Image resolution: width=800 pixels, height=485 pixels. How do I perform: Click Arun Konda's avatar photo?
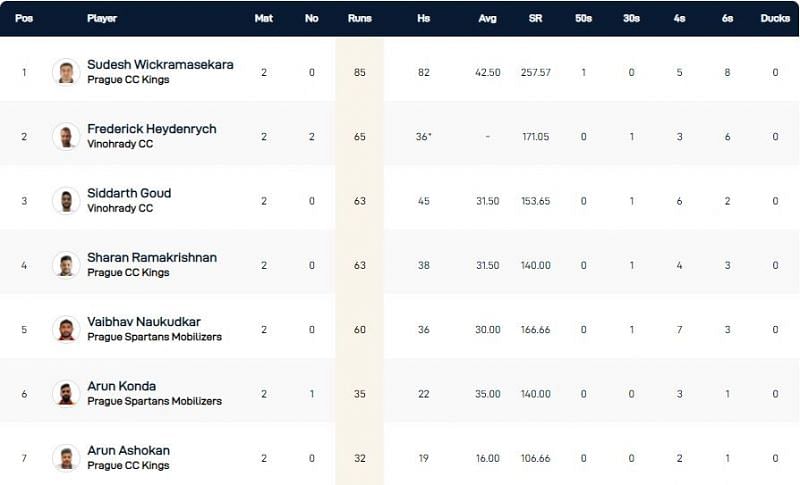66,393
